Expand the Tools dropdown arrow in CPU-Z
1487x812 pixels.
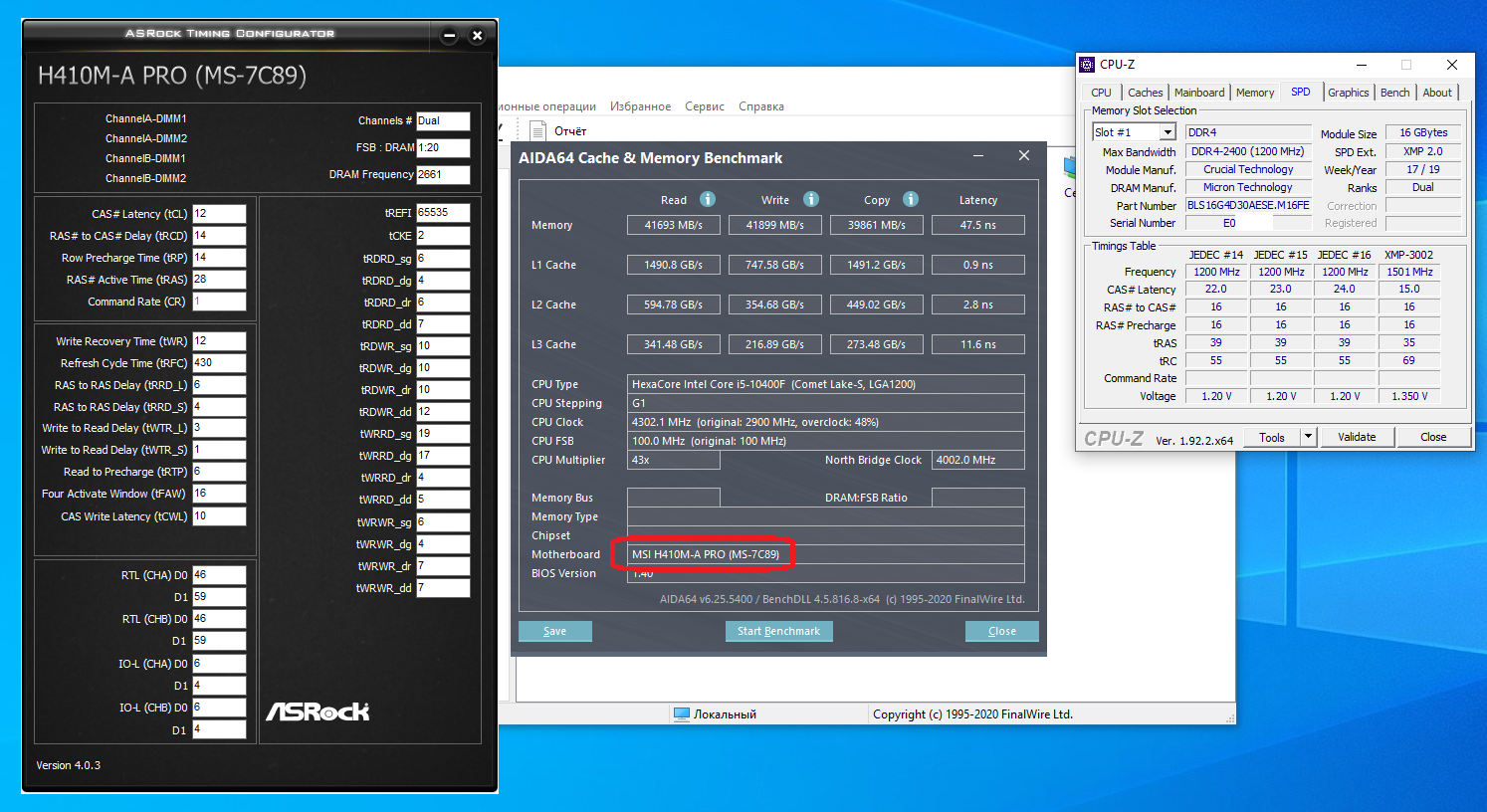pos(1309,437)
